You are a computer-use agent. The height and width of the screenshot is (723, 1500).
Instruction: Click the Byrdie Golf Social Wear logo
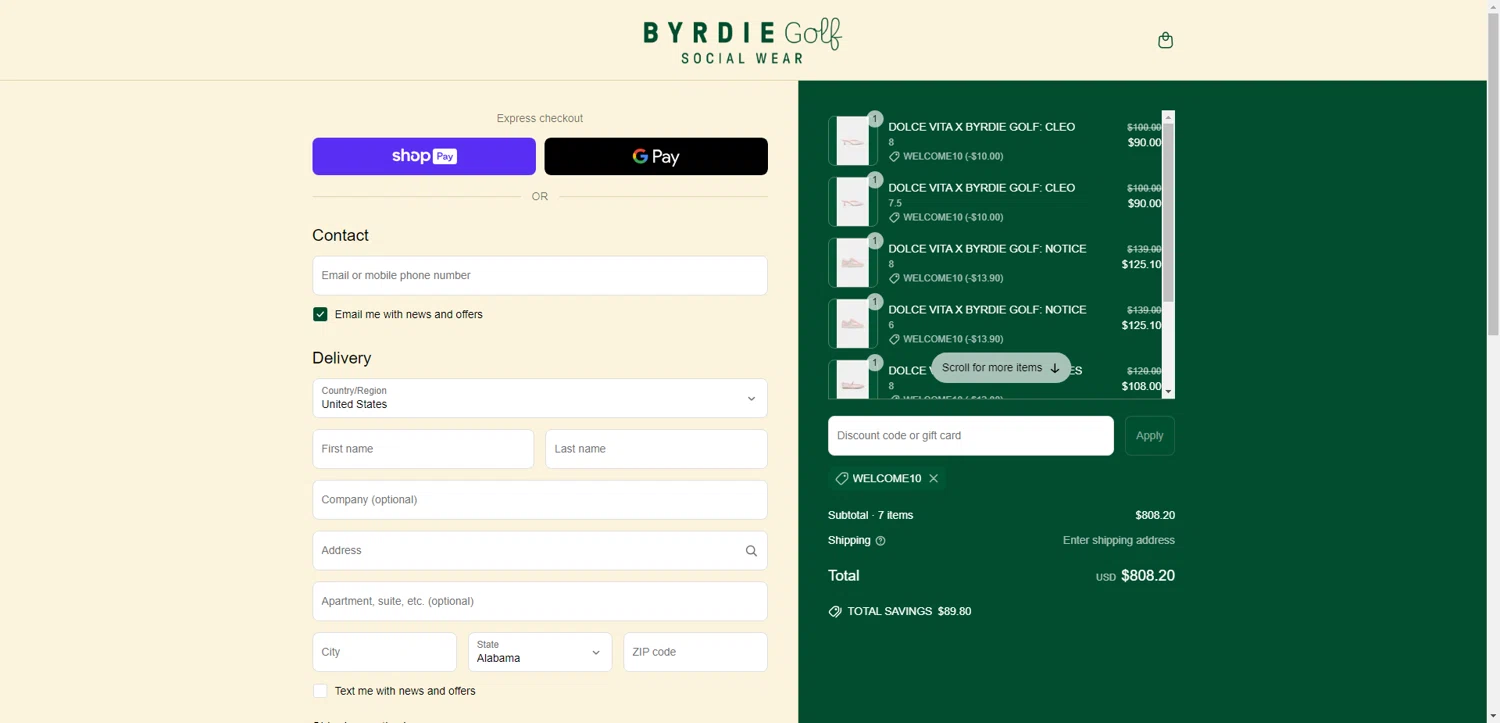[742, 40]
